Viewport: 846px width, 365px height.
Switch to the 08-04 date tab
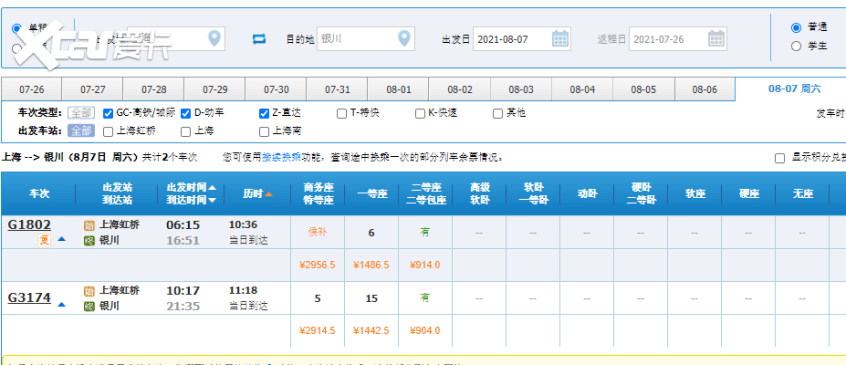click(582, 89)
